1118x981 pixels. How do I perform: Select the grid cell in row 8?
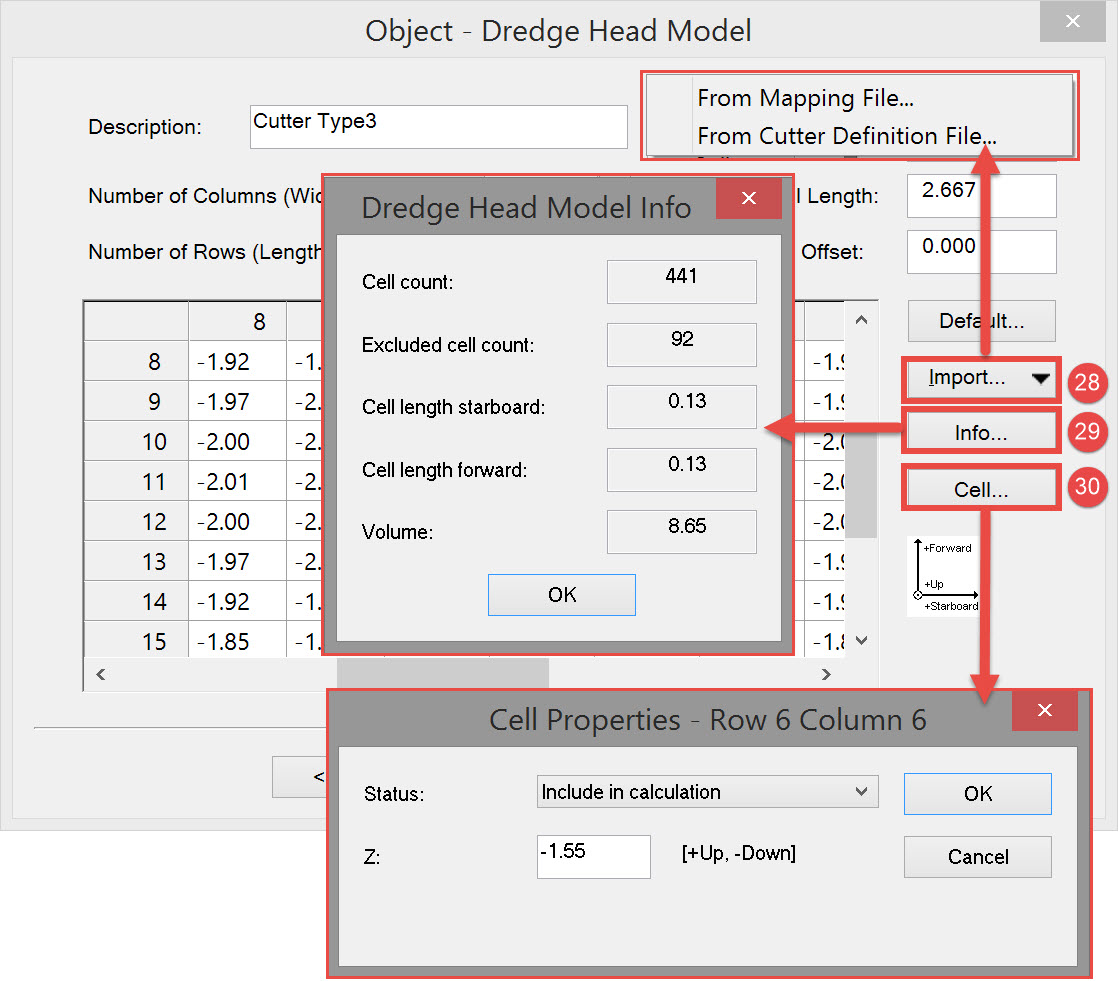point(236,362)
